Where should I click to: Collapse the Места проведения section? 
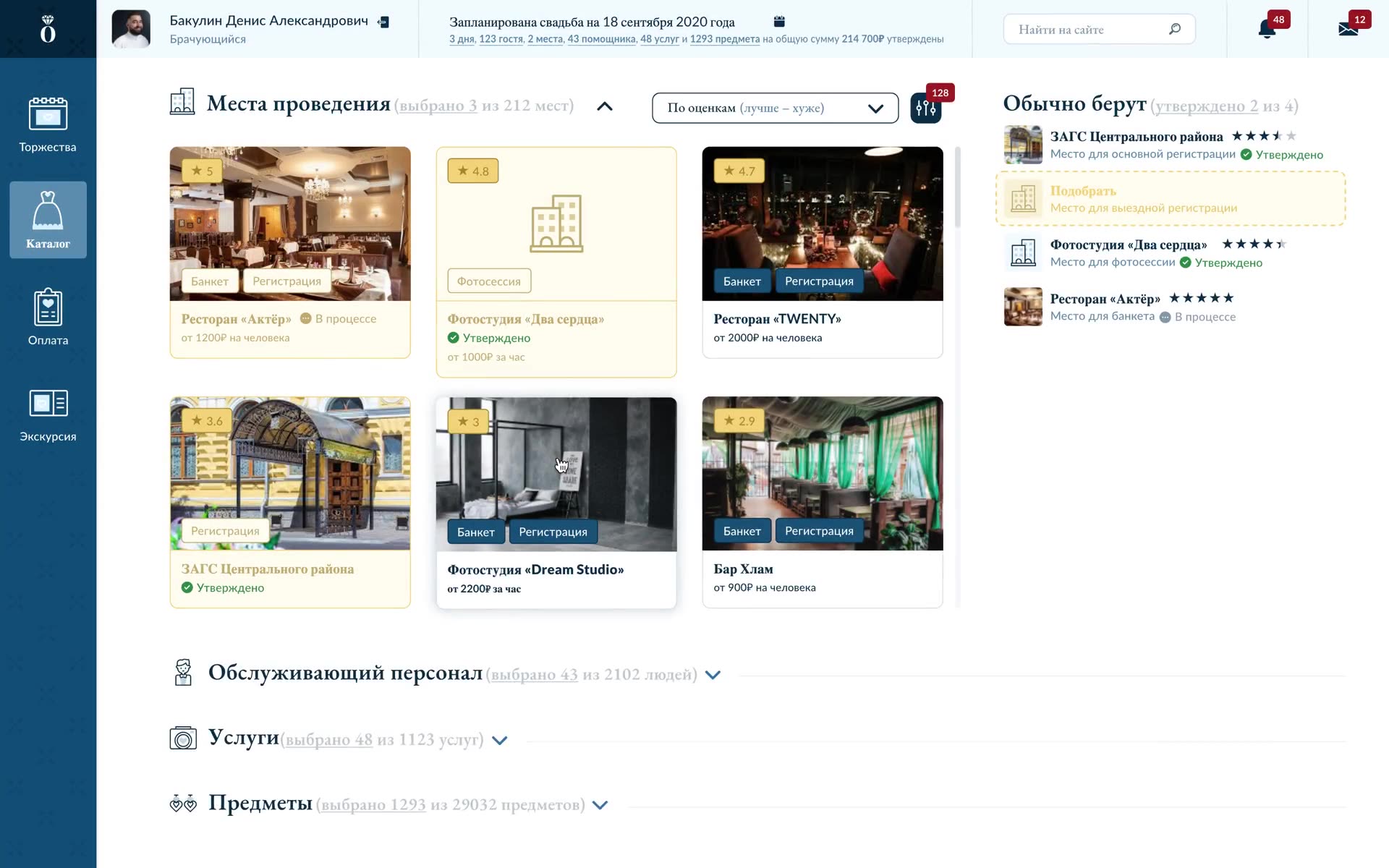605,106
